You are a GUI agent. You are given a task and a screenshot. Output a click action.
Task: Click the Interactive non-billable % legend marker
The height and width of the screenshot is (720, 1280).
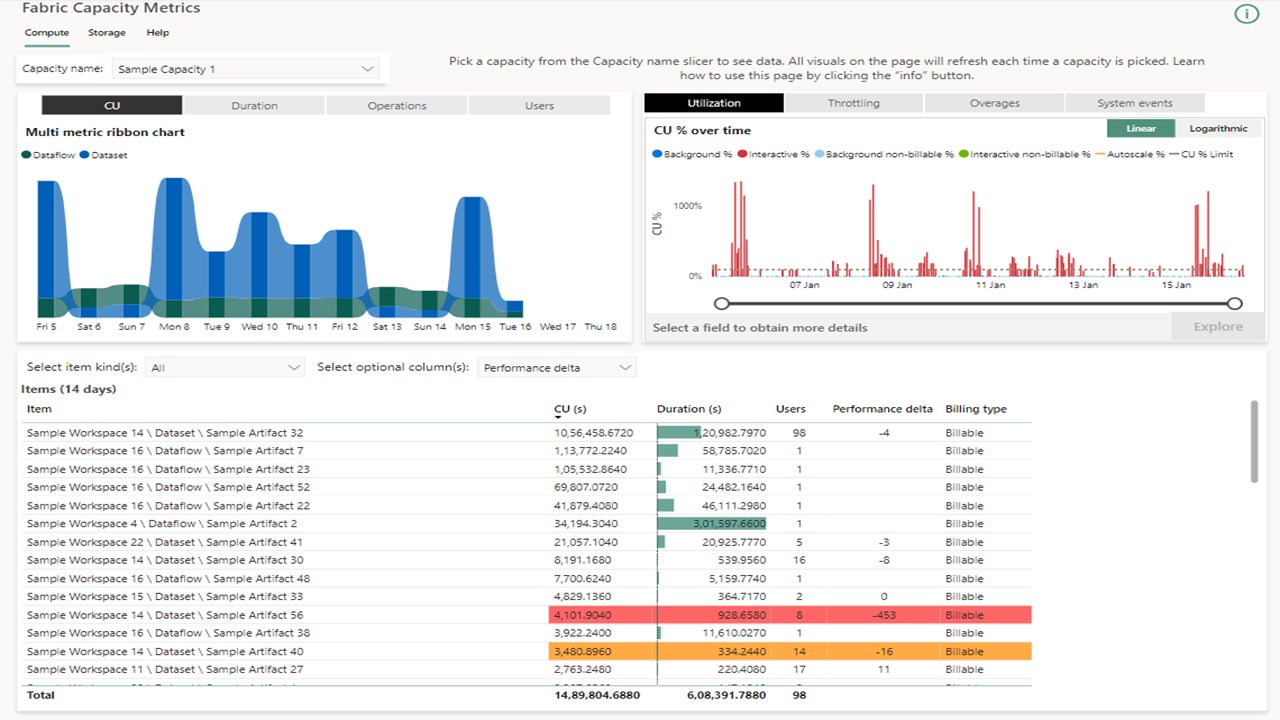[964, 154]
